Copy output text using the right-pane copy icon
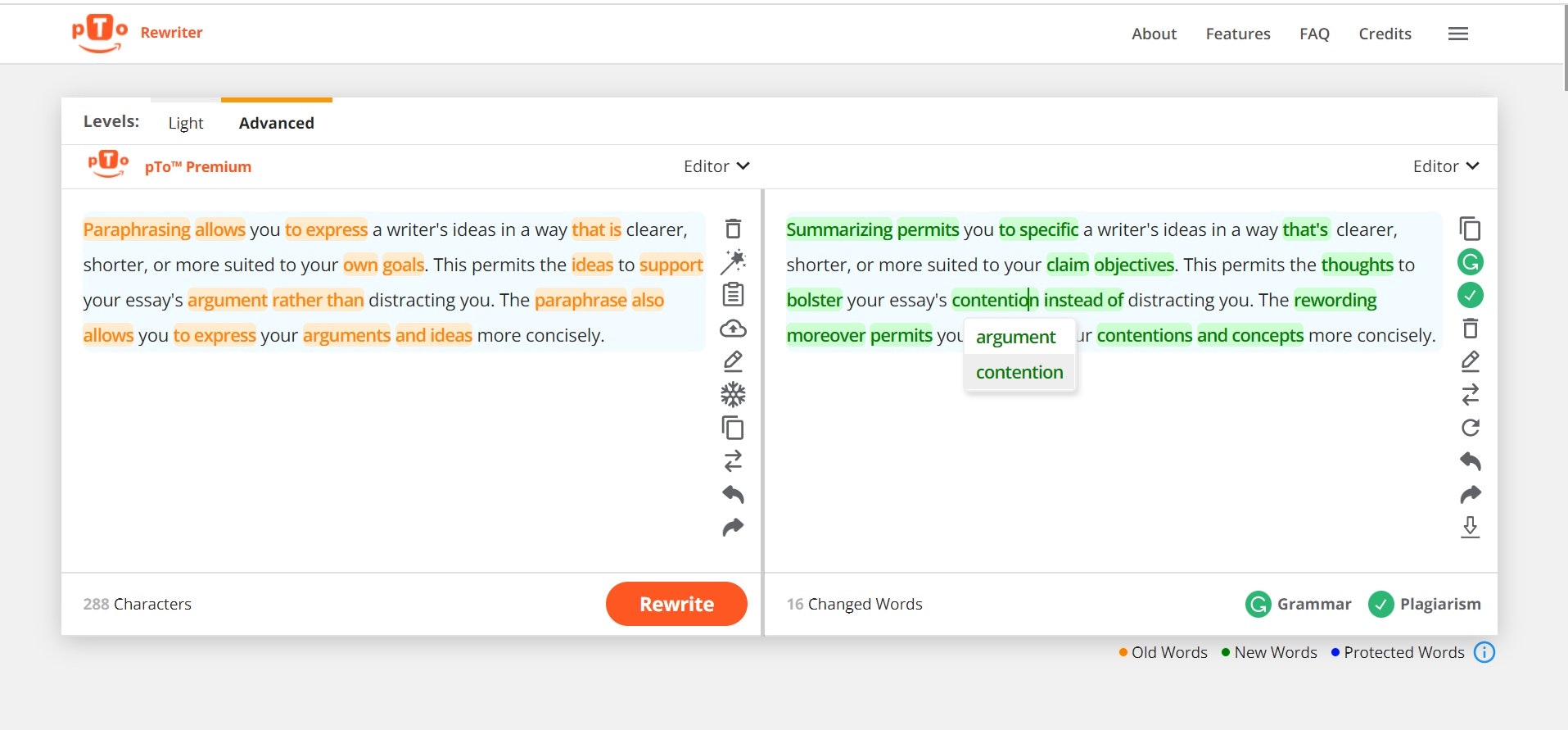1568x730 pixels. point(1471,229)
